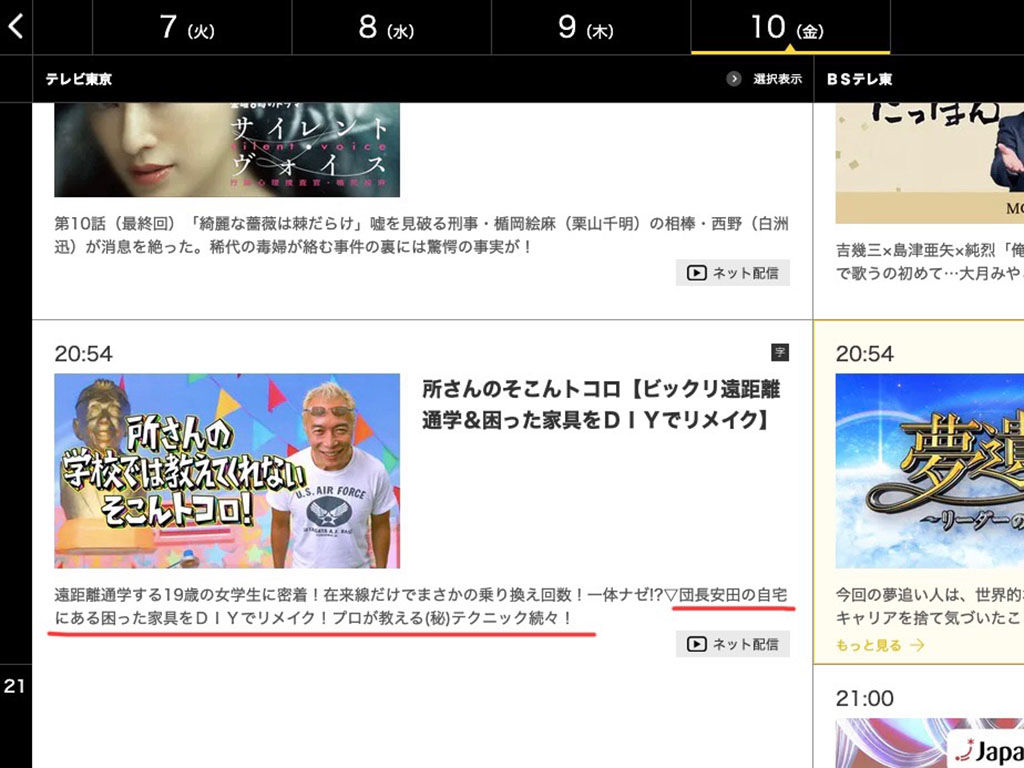Switch to the 8 (水) date tab
This screenshot has height=768, width=1024.
[390, 27]
